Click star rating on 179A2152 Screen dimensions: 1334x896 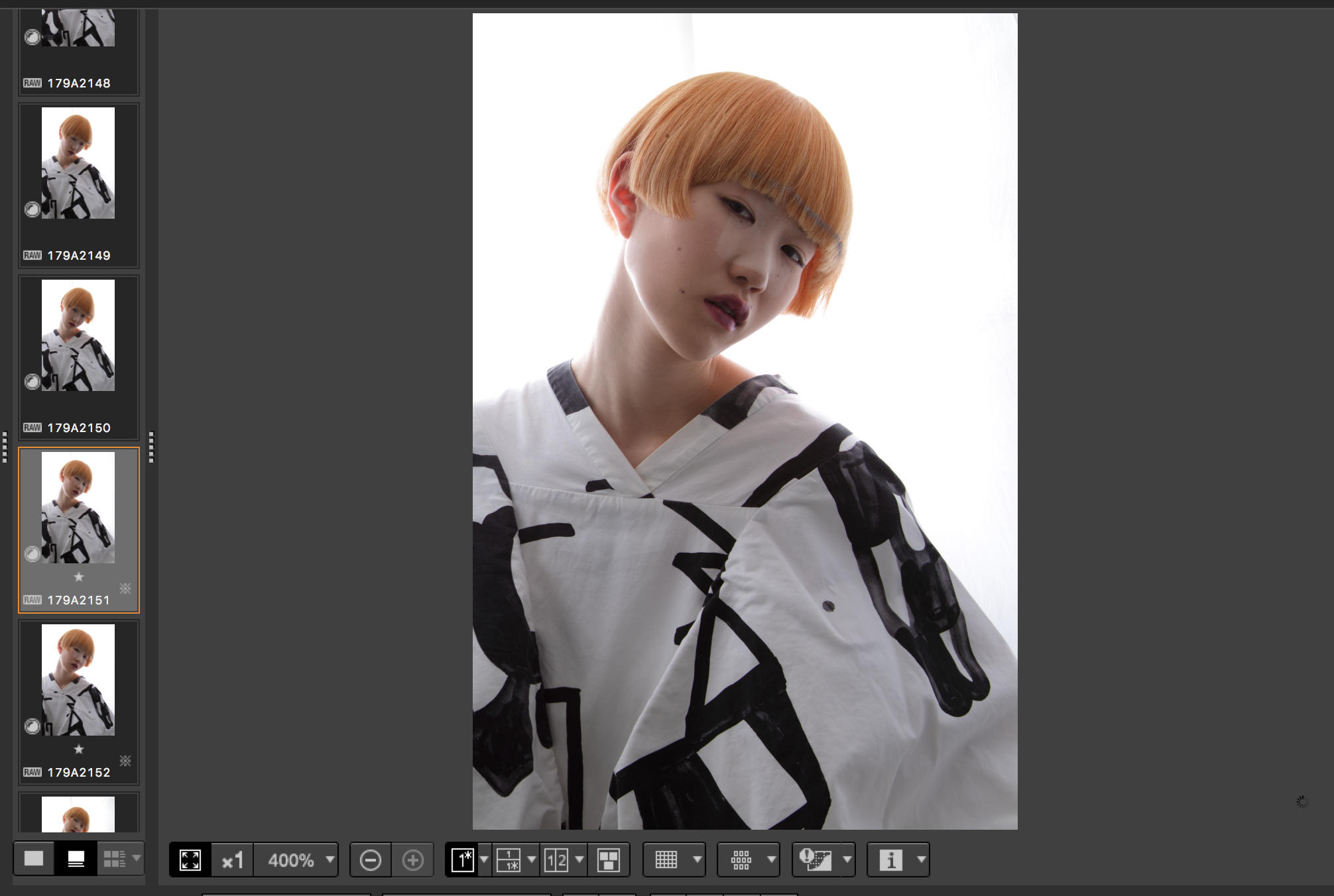click(79, 749)
